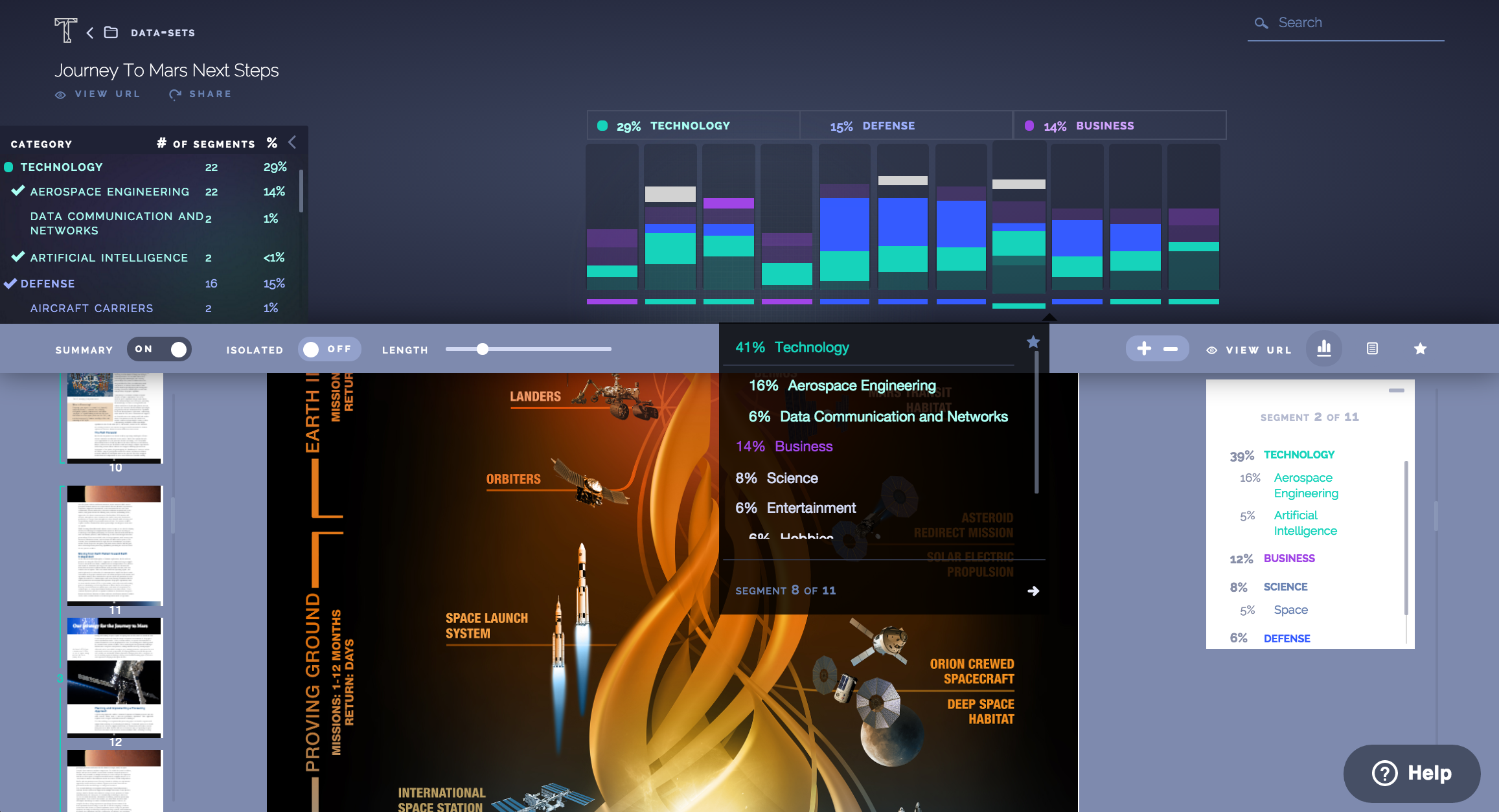The height and width of the screenshot is (812, 1499).
Task: Click the category list scrollbar
Action: (x=301, y=190)
